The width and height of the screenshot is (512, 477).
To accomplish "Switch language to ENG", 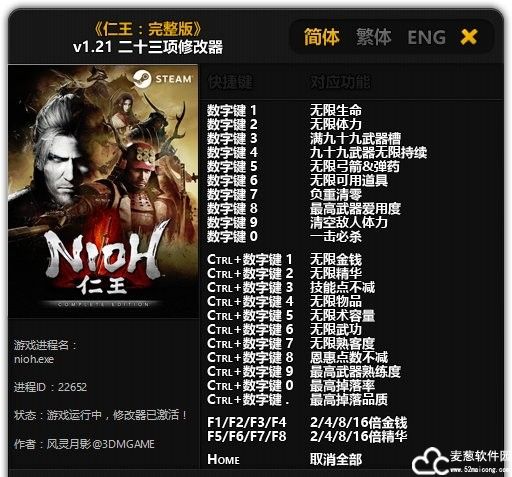I will pyautogui.click(x=427, y=37).
